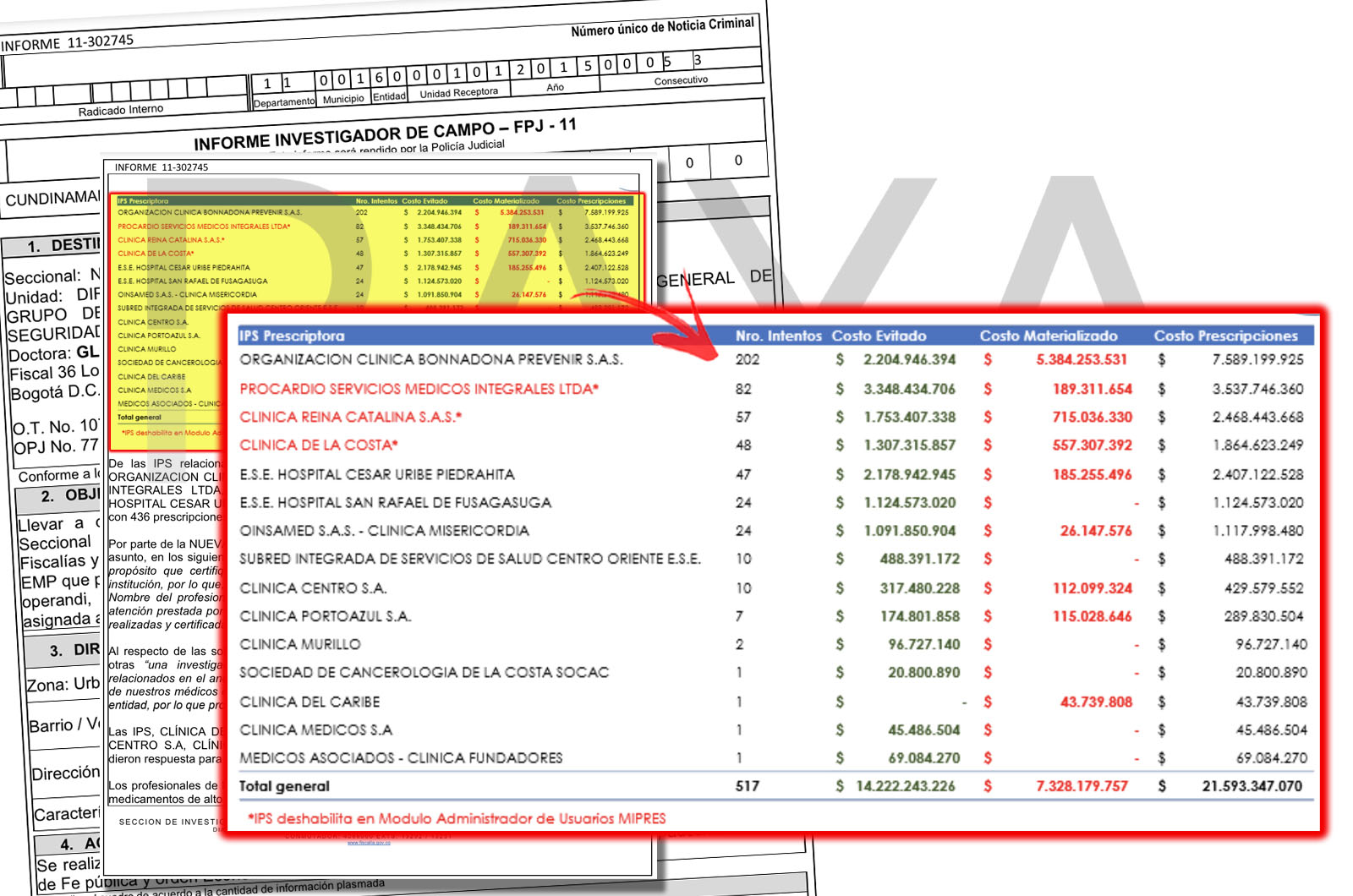Click red '5.384.253.531' in enlarged table
This screenshot has height=896, width=1353.
point(1082,359)
